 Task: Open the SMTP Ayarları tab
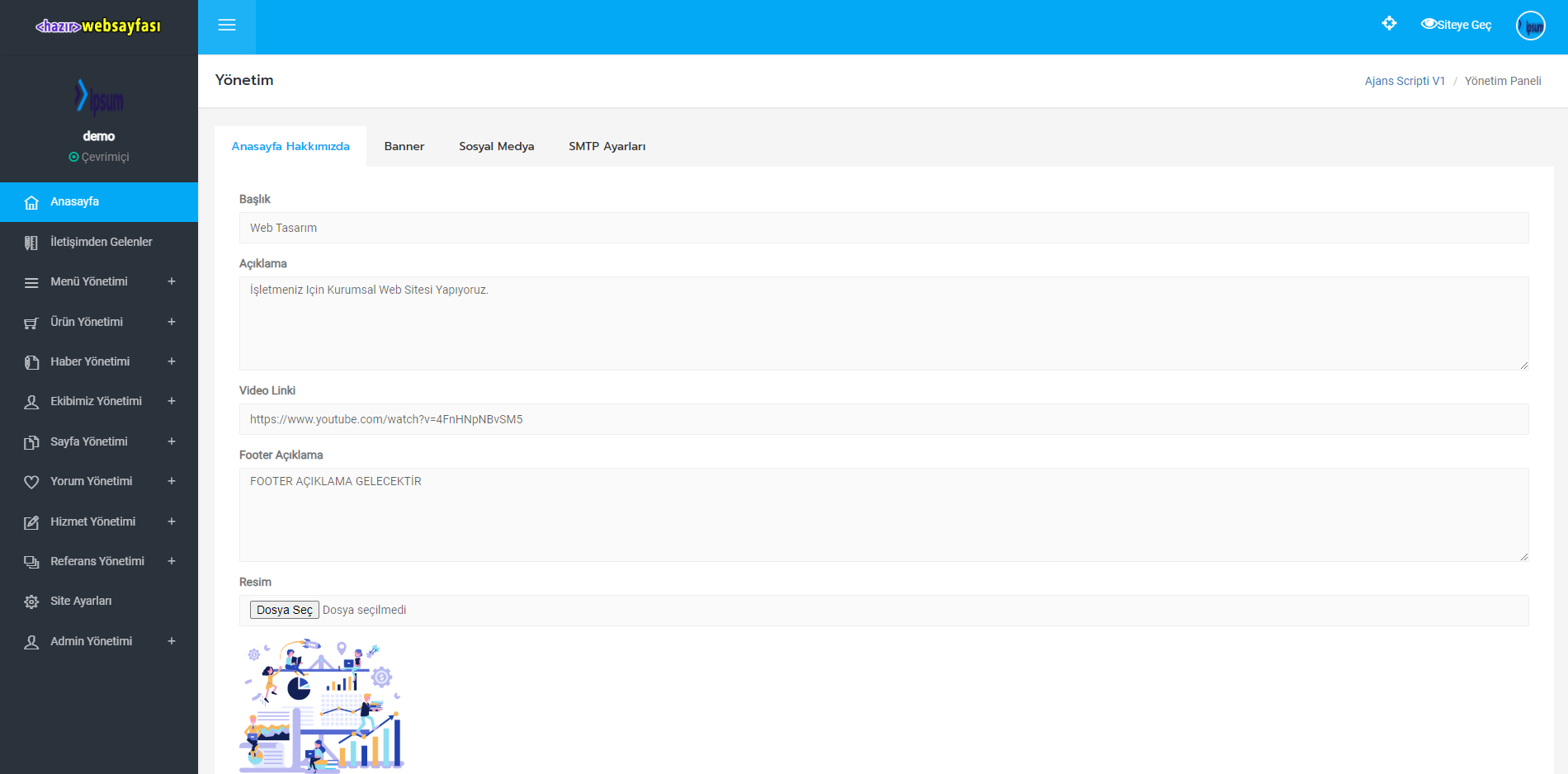point(607,146)
